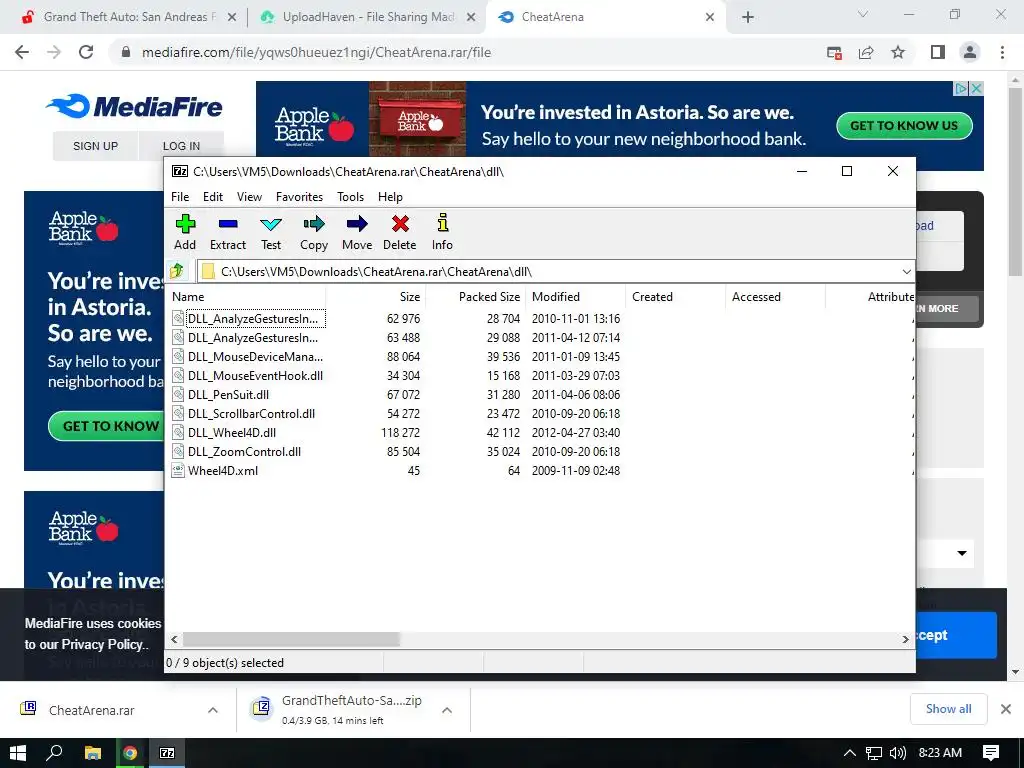Open the notification center icon
1024x768 pixels.
pos(991,753)
